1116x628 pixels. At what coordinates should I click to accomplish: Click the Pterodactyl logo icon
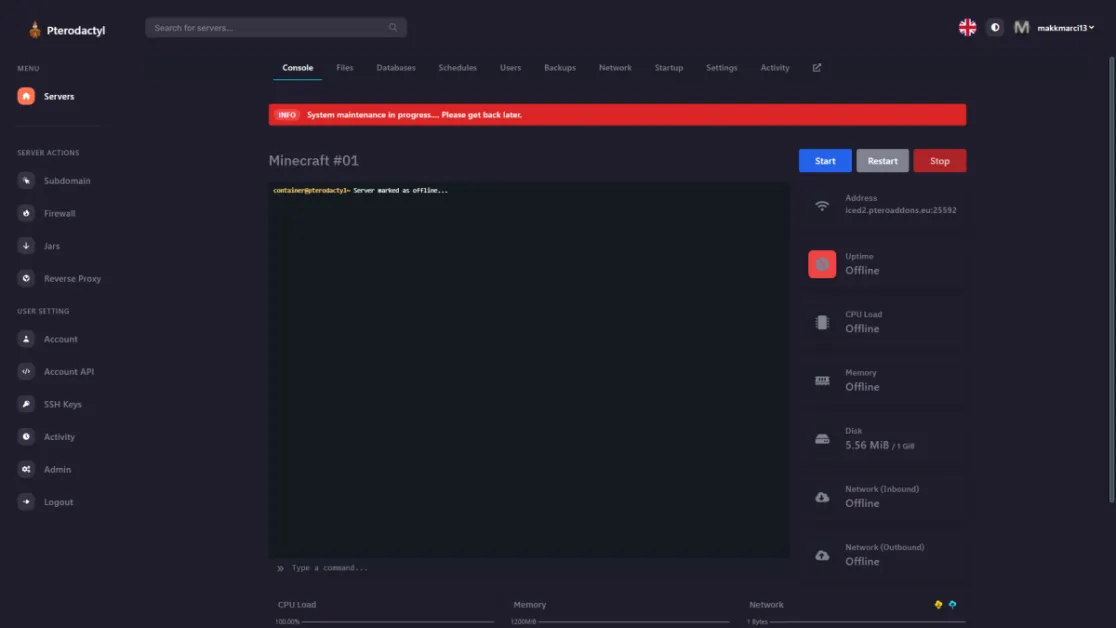[x=34, y=29]
